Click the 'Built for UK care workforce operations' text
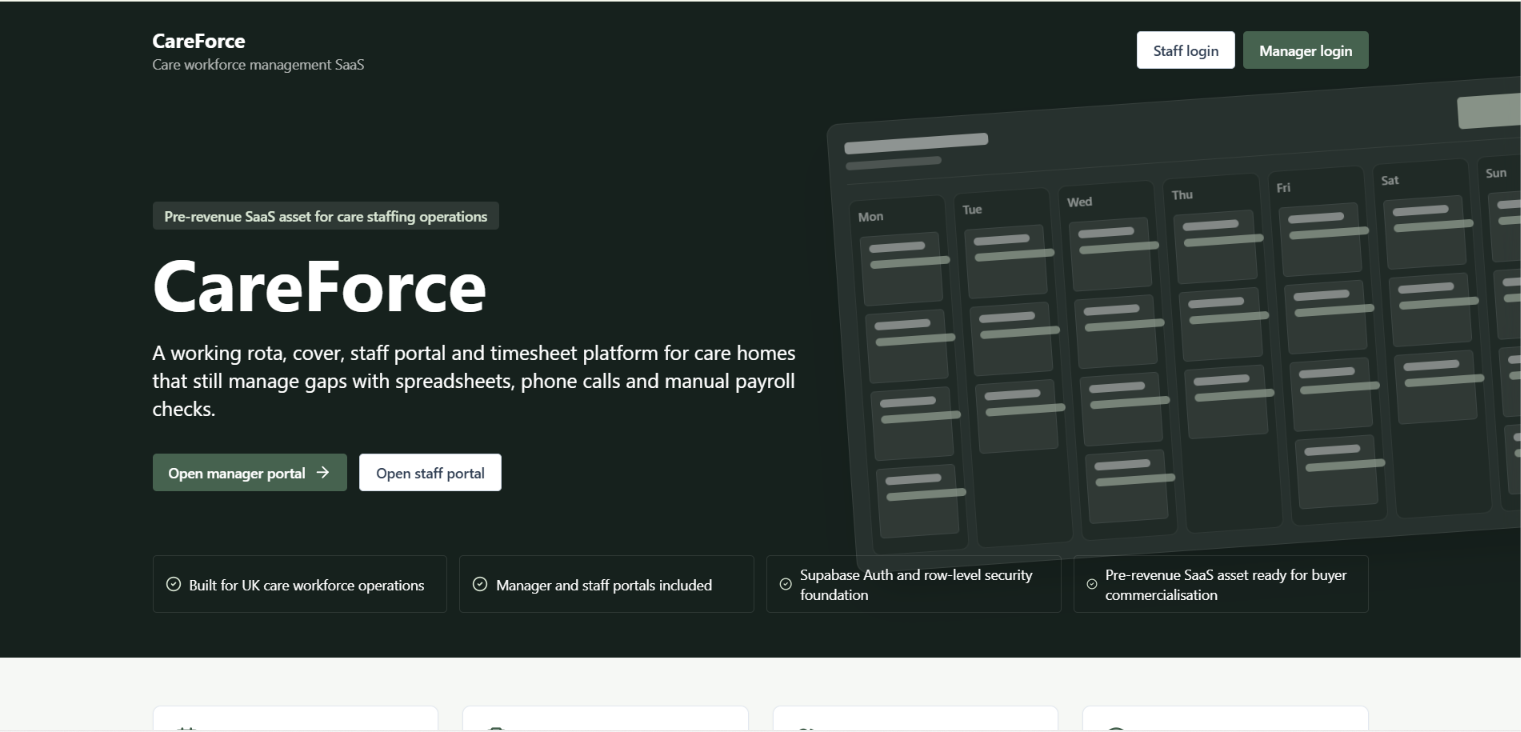 (x=307, y=585)
